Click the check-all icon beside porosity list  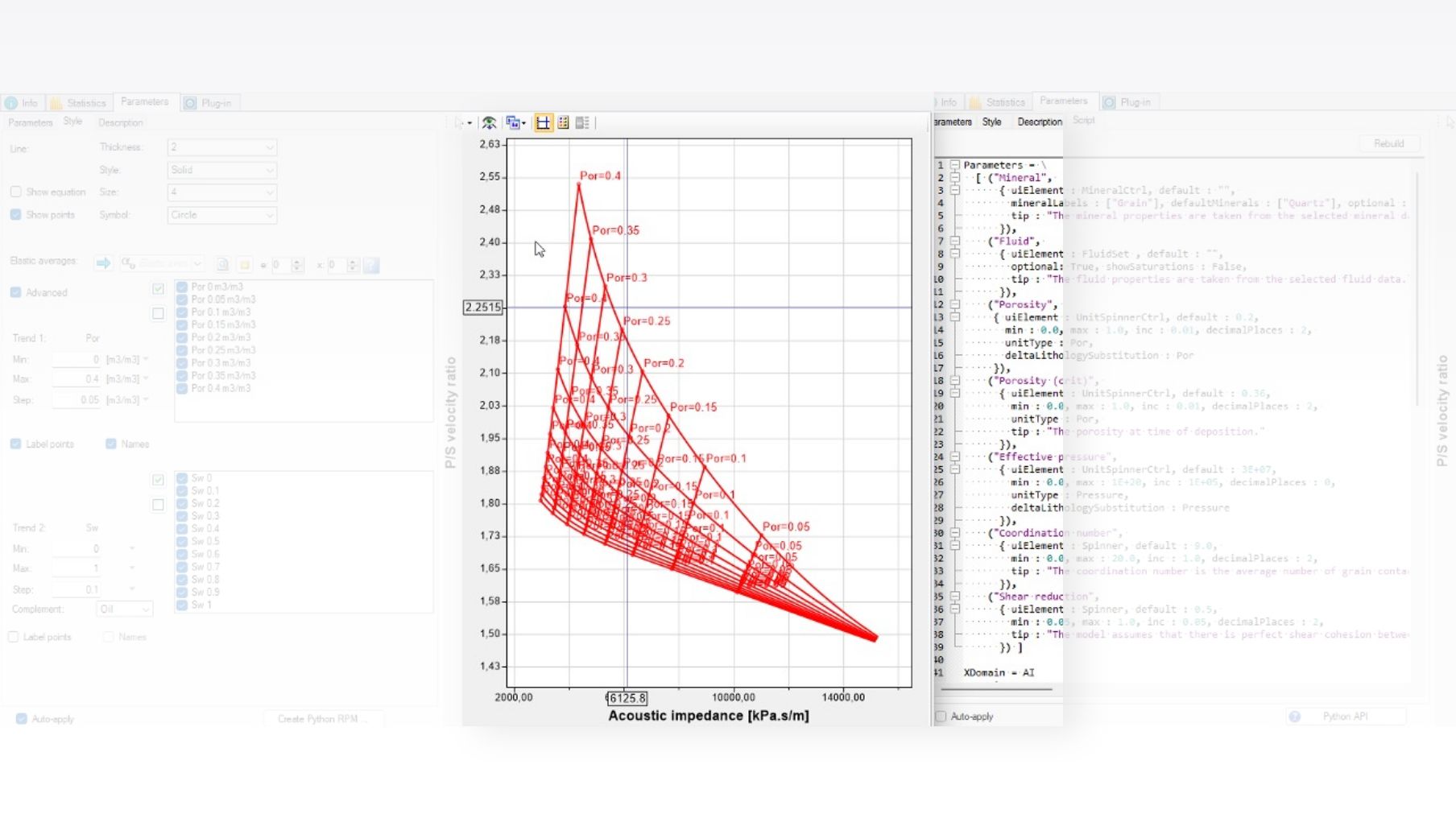coord(158,288)
